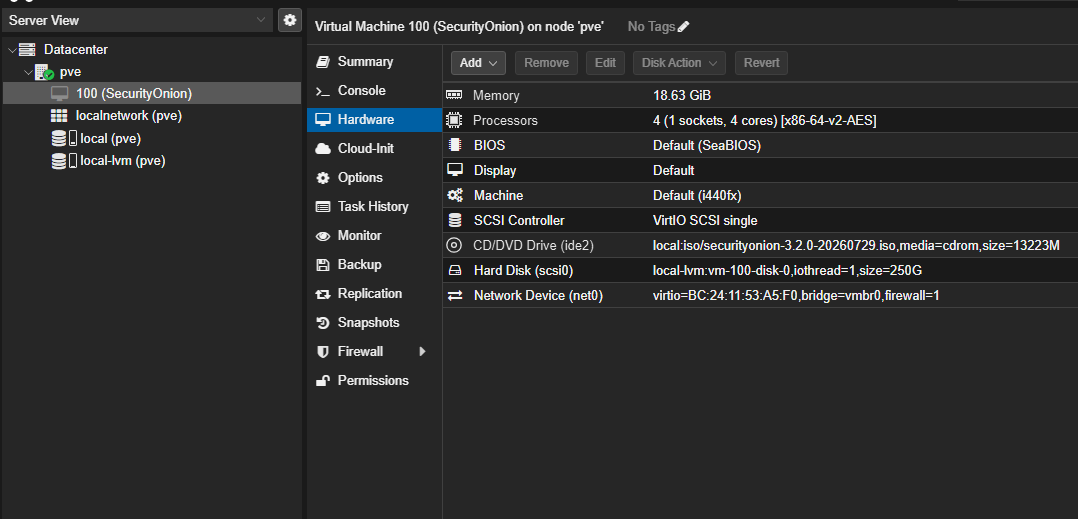Open the Options tab
1078x519 pixels.
click(x=375, y=177)
